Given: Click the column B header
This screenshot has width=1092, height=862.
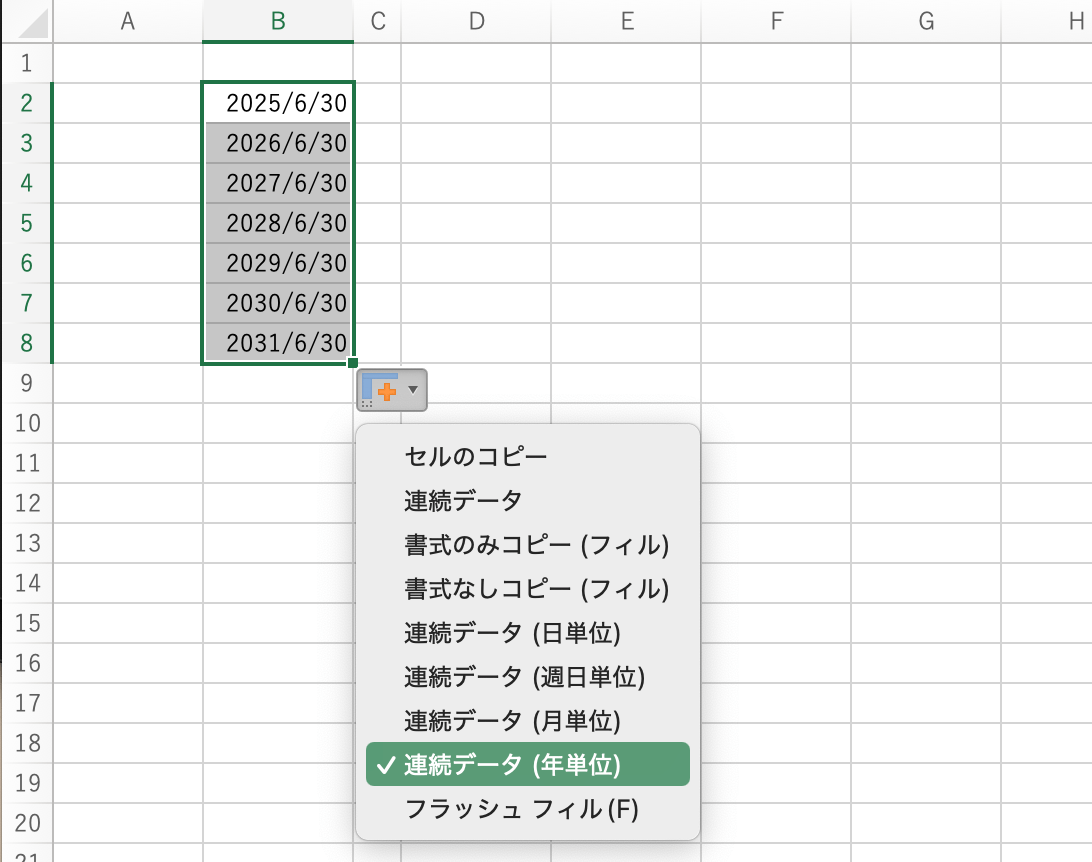Looking at the screenshot, I should point(277,20).
